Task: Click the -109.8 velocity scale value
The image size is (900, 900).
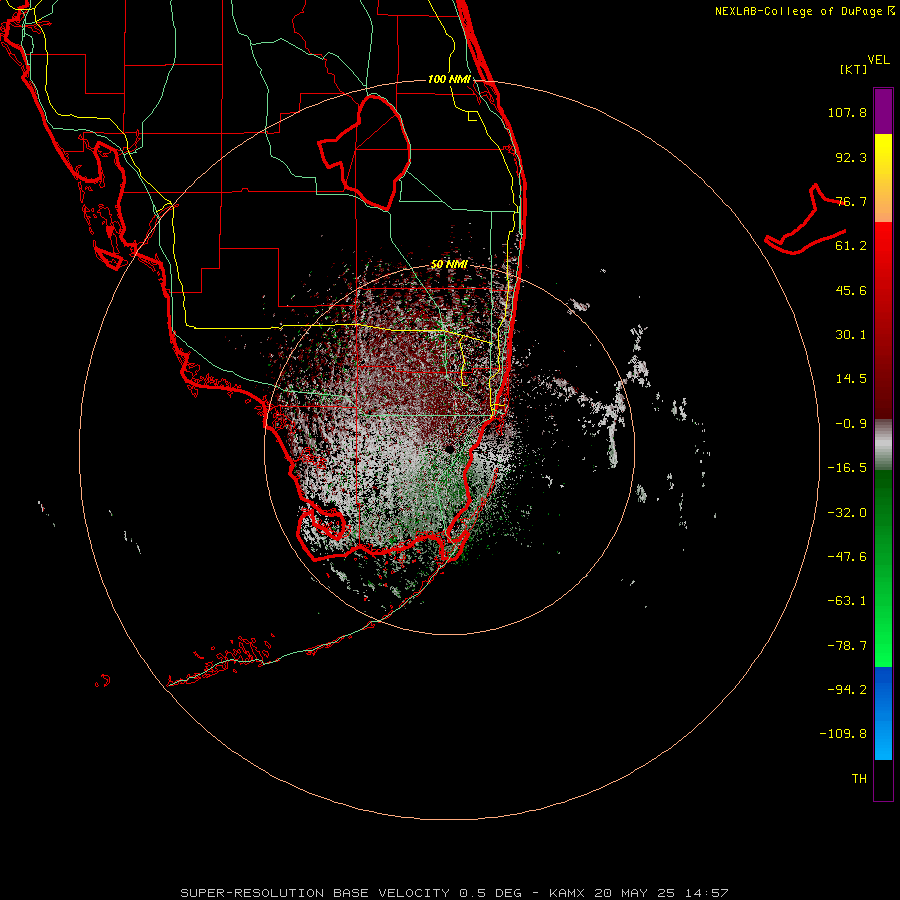Action: click(x=843, y=734)
